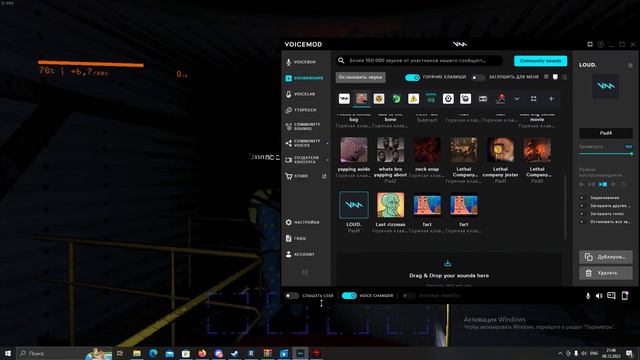Open the Гиды guides page
Screen dimensions: 640x360
point(296,238)
